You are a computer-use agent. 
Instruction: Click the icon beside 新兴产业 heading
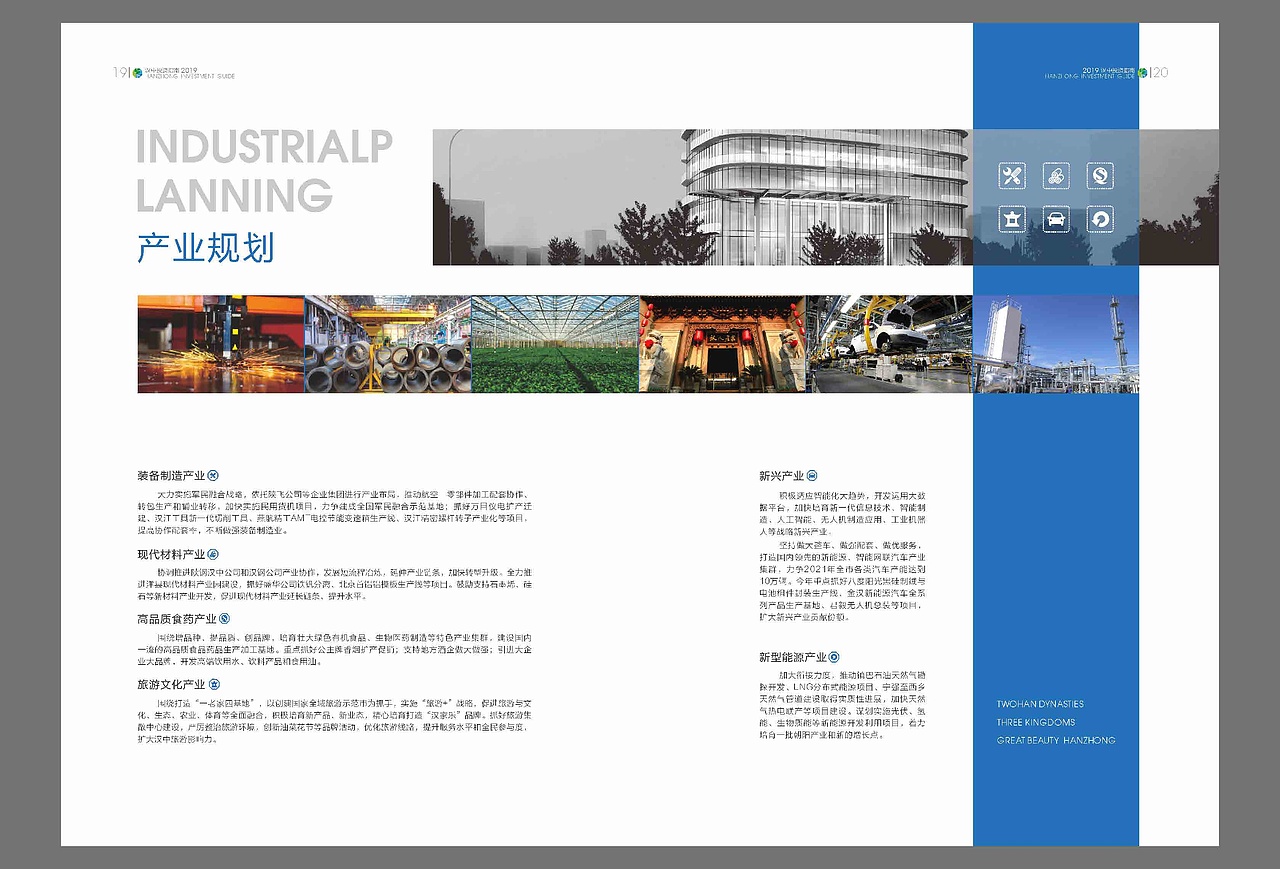click(x=812, y=476)
